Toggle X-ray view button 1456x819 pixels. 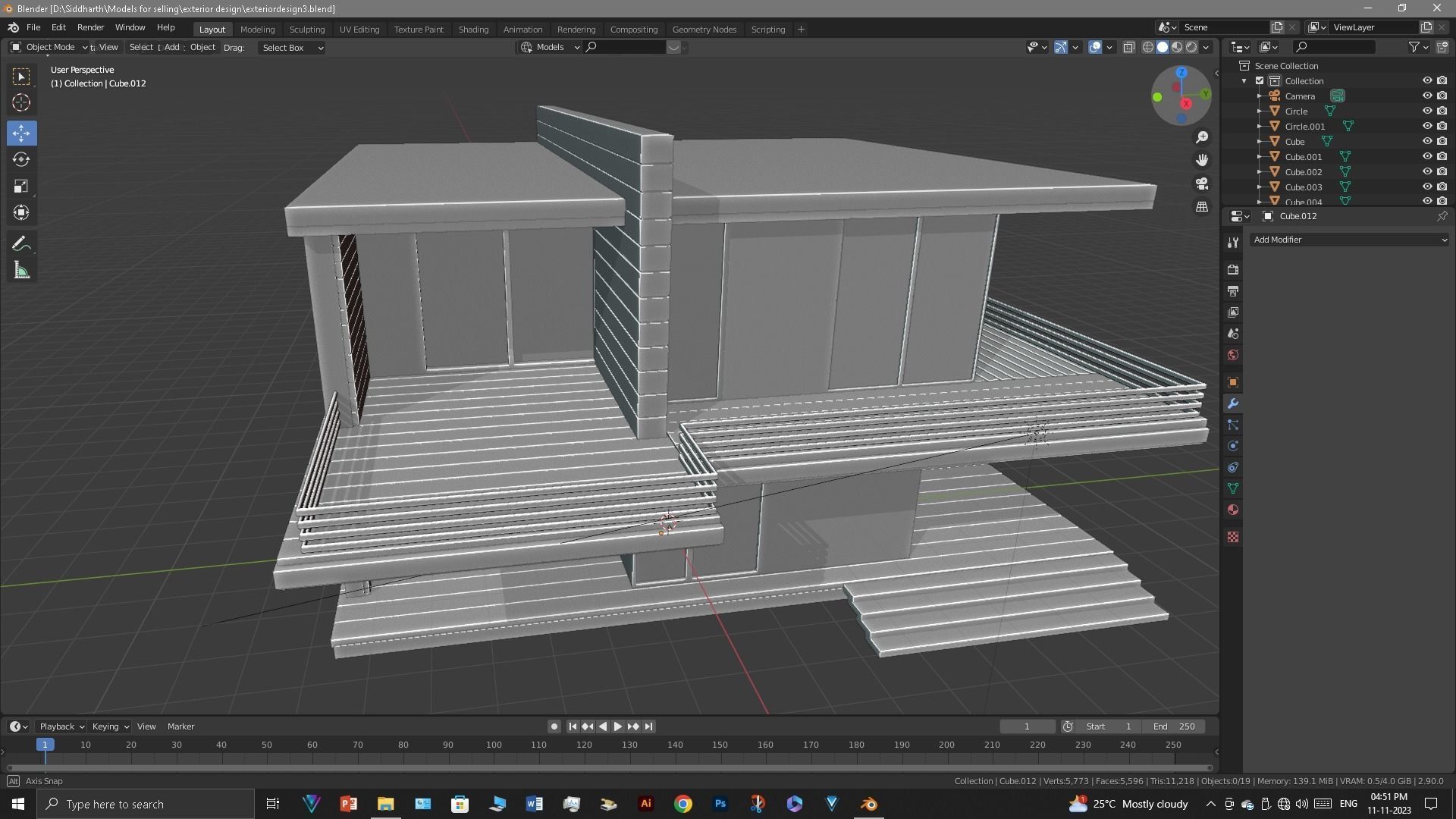(1128, 47)
